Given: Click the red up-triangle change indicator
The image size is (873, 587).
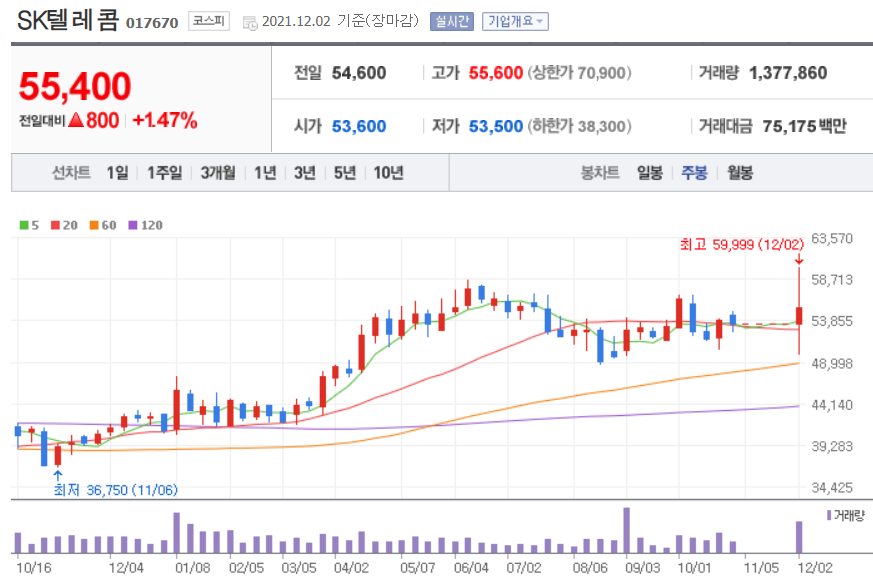Looking at the screenshot, I should point(76,120).
